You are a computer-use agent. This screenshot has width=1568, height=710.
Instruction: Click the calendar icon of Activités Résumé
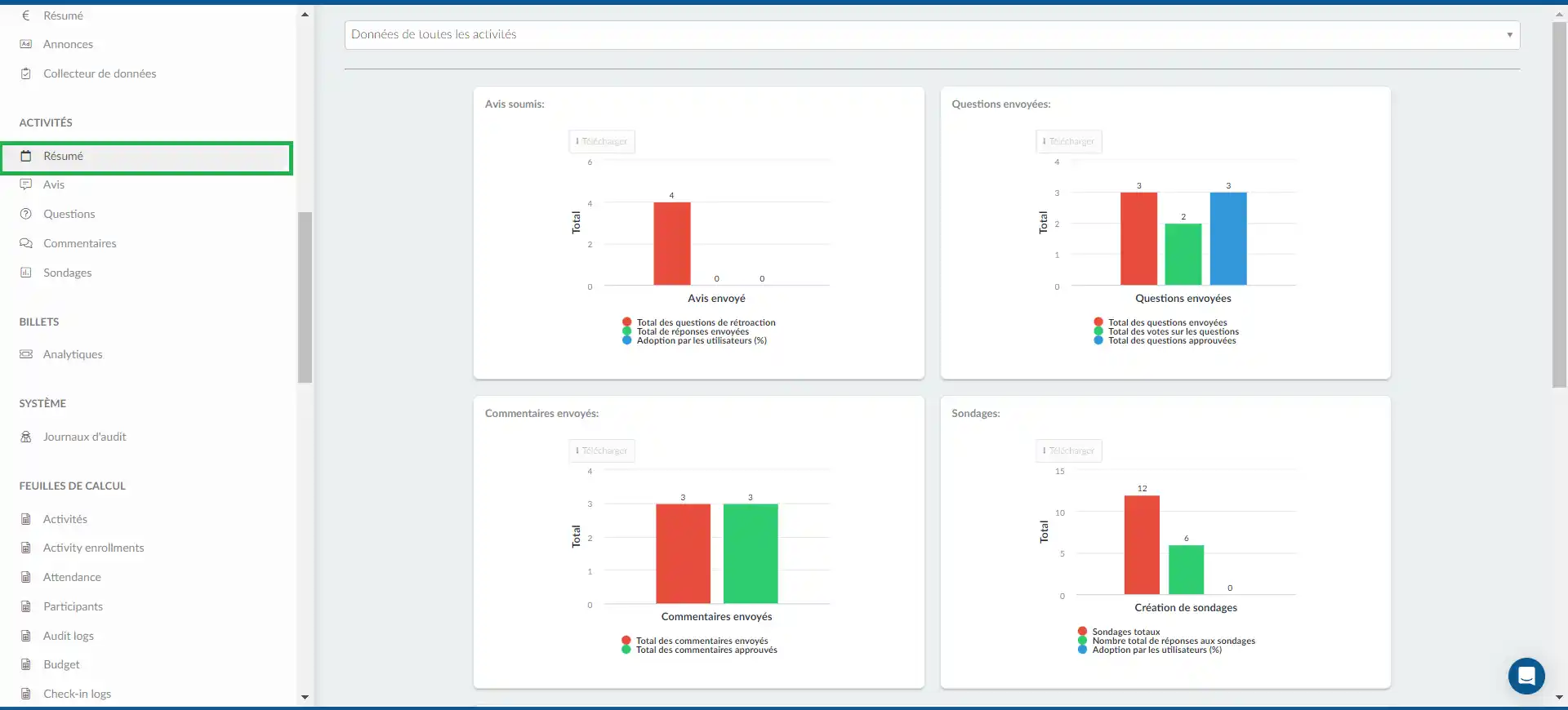click(x=26, y=156)
